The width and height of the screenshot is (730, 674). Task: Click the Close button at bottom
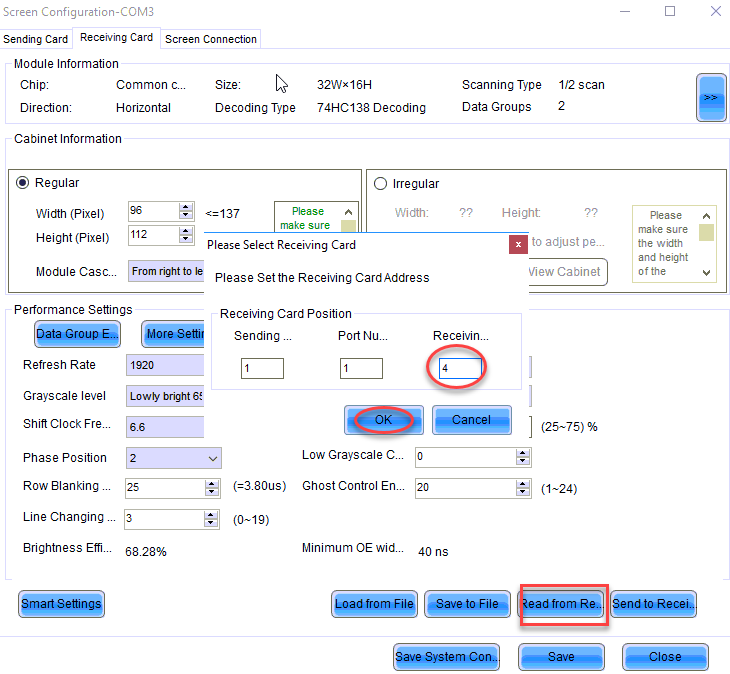[665, 657]
